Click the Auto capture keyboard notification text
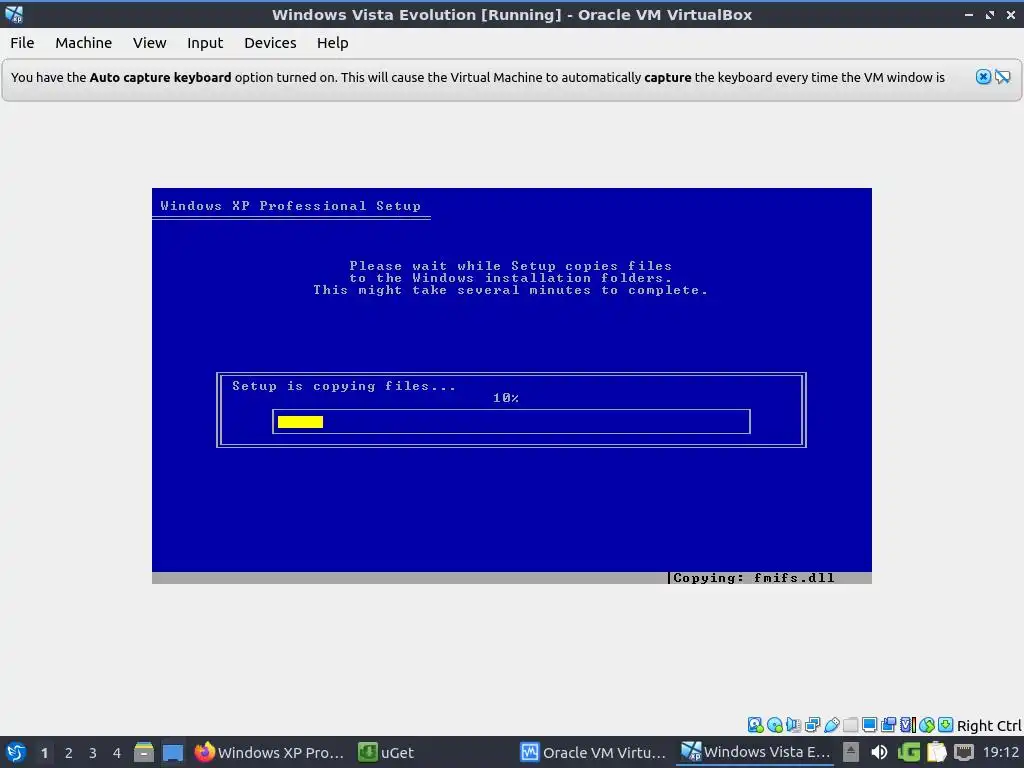 [477, 77]
